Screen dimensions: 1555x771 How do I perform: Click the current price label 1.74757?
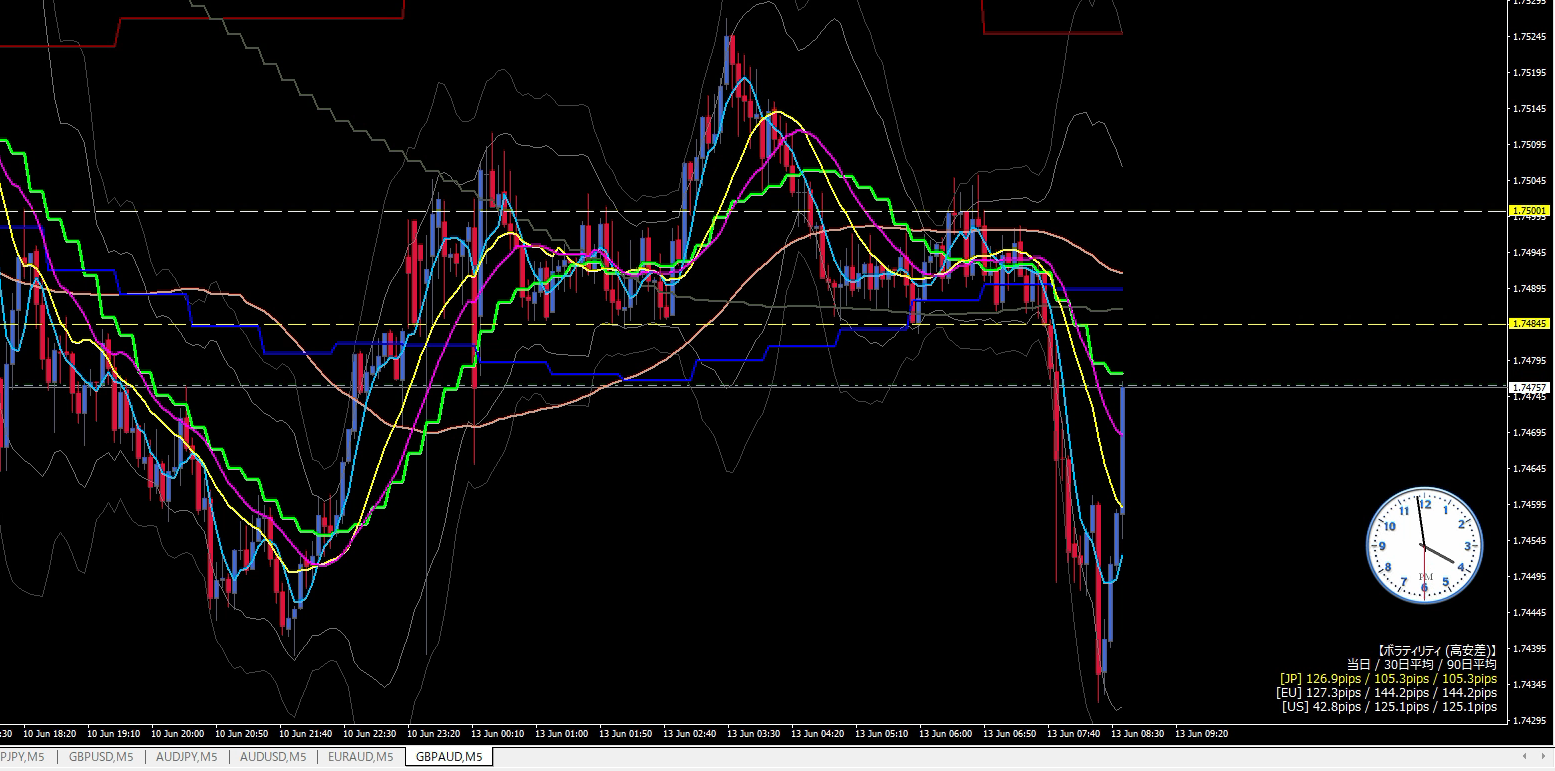(x=1530, y=387)
